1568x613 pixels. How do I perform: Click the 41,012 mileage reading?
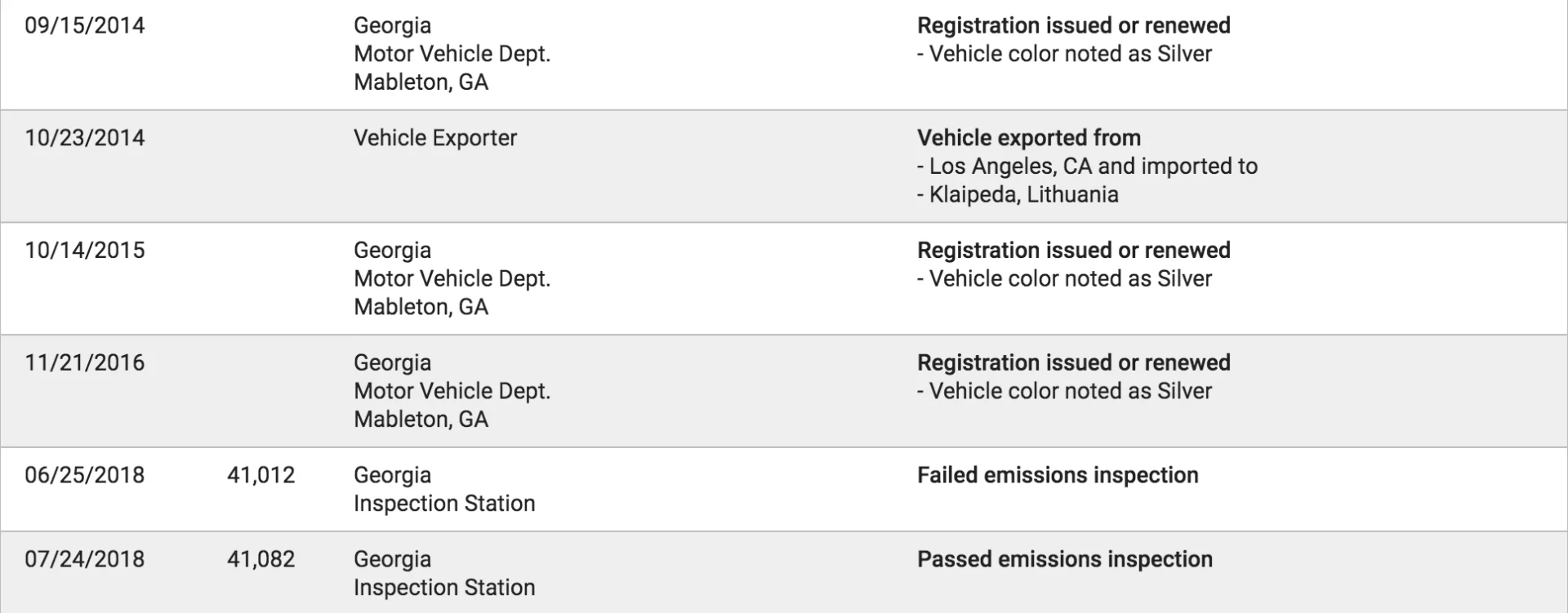pyautogui.click(x=261, y=475)
